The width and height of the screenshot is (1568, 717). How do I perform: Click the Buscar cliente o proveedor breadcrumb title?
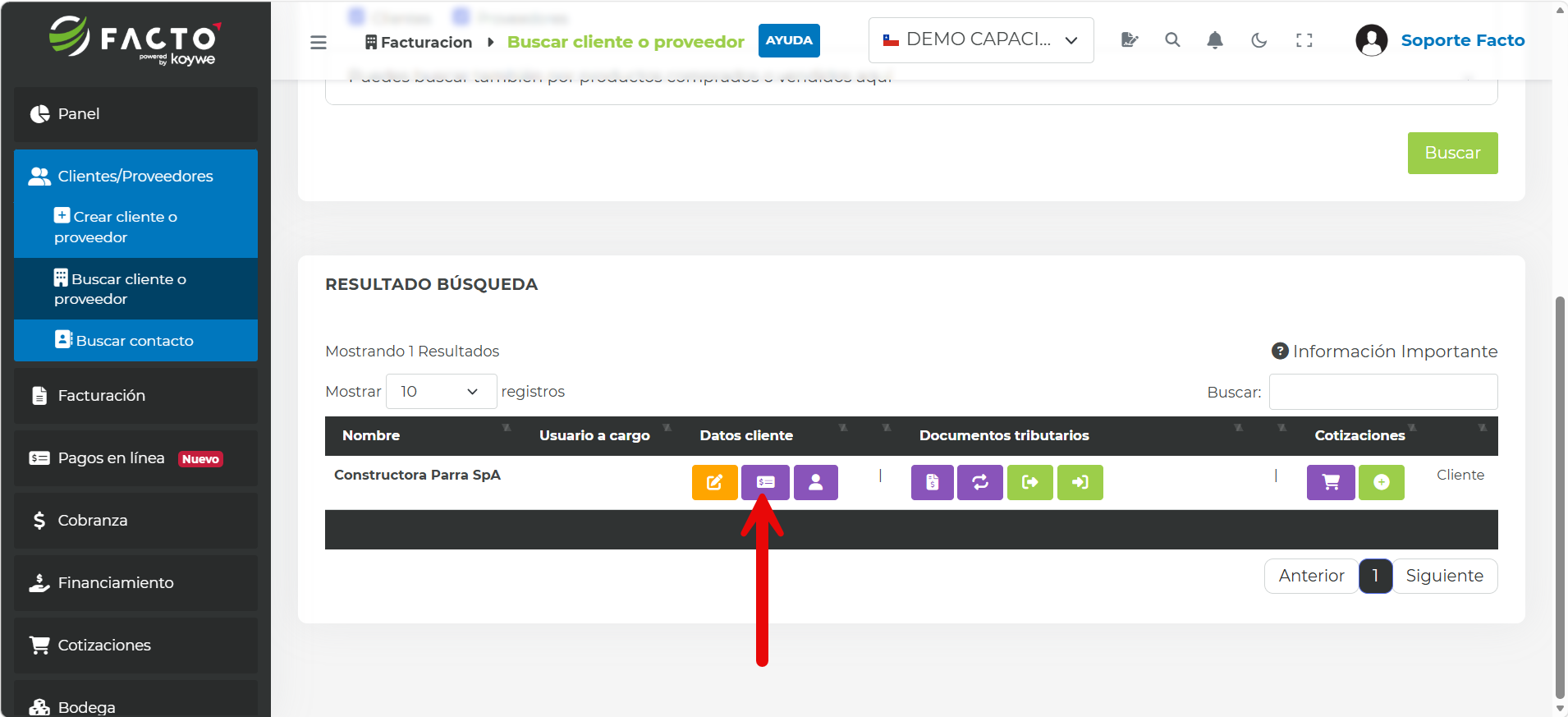coord(626,42)
